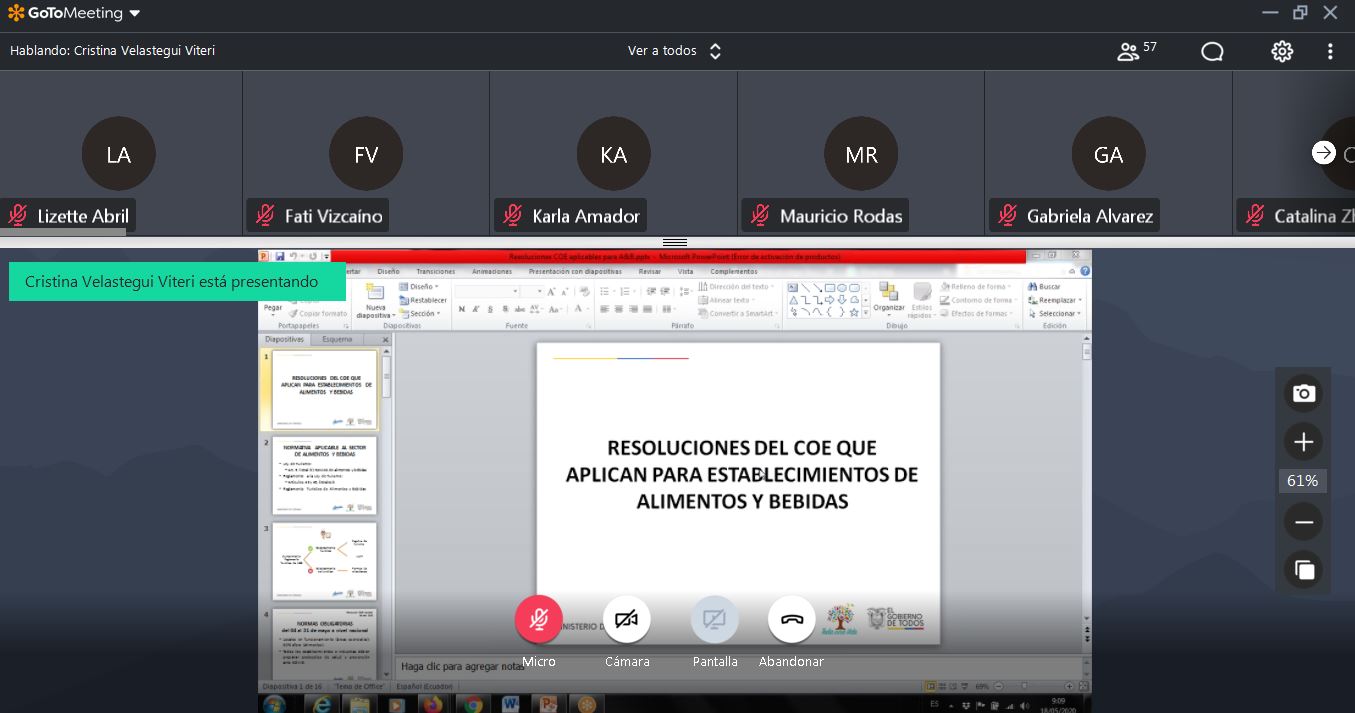Open the Ver a todos view selector
The height and width of the screenshot is (713, 1355).
click(674, 51)
